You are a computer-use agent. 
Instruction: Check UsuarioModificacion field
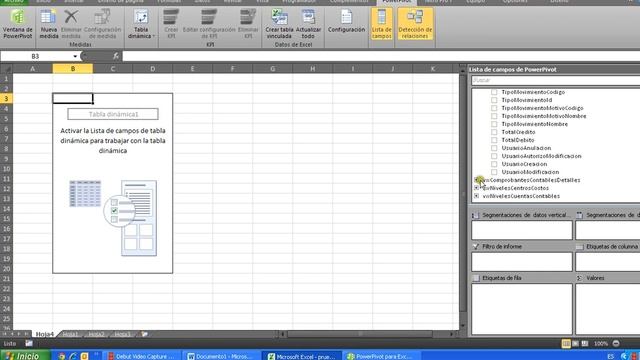pos(494,172)
